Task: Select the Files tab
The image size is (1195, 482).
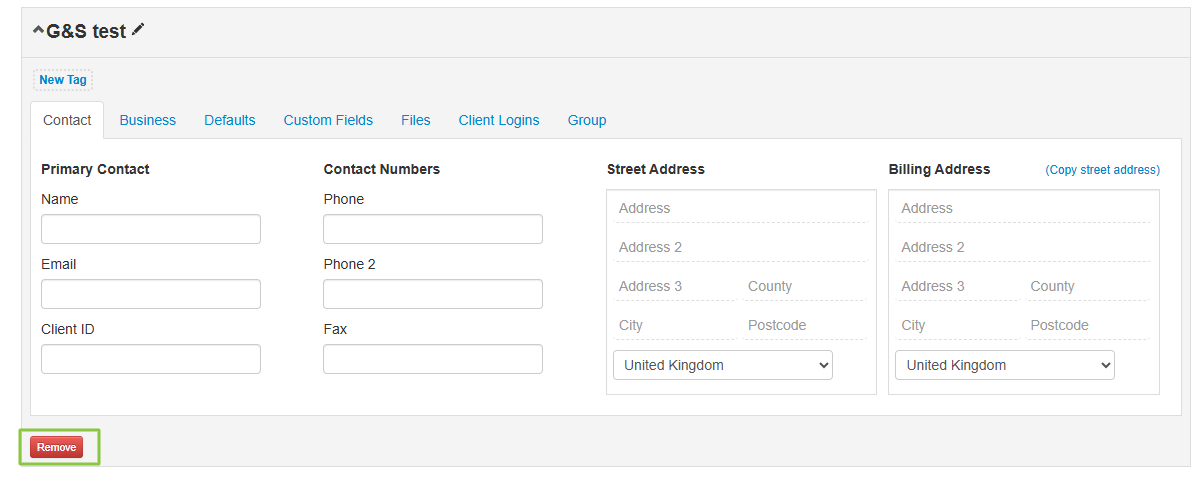Action: click(x=415, y=120)
